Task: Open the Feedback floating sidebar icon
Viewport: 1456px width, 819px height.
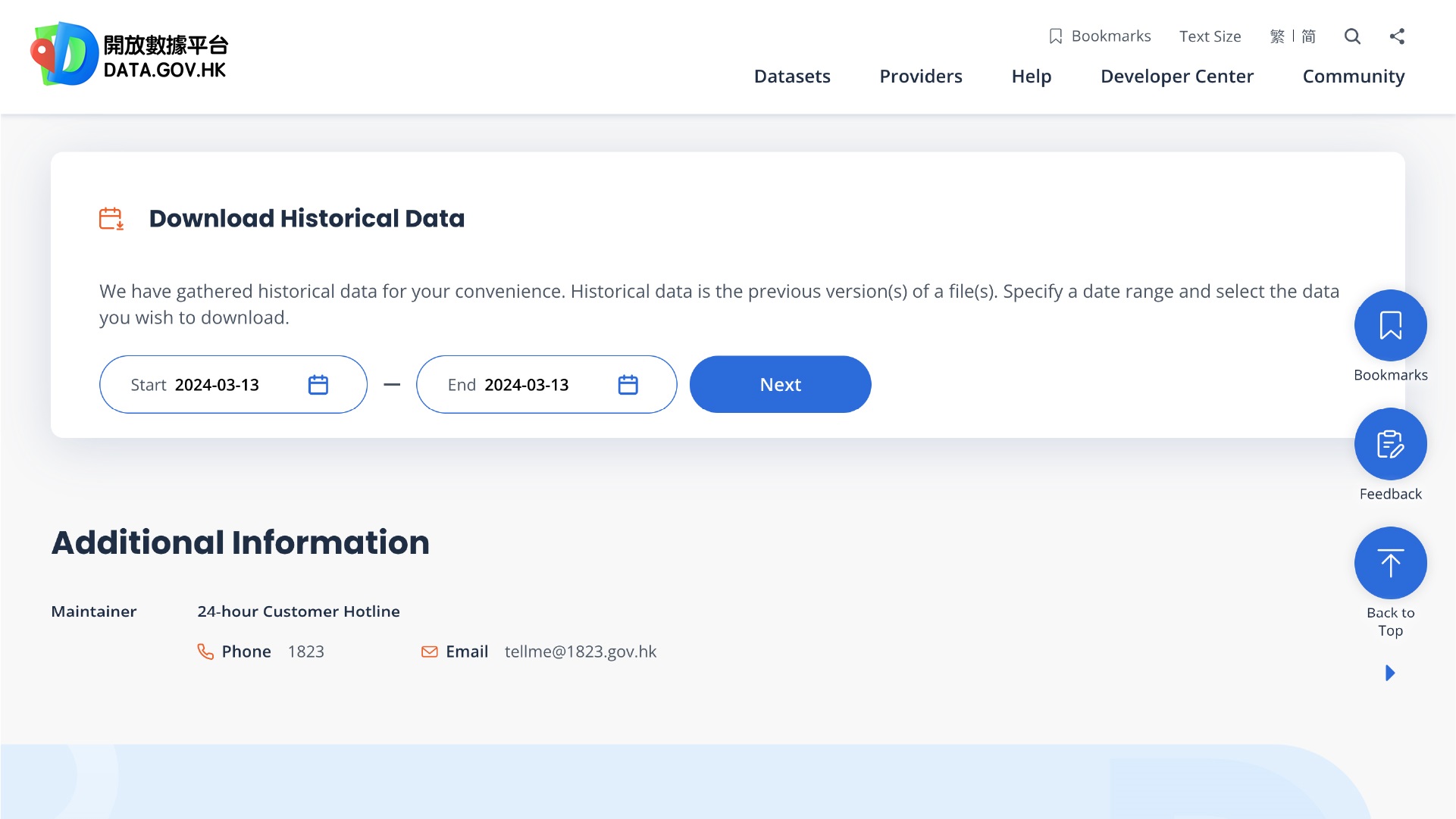Action: pos(1390,444)
